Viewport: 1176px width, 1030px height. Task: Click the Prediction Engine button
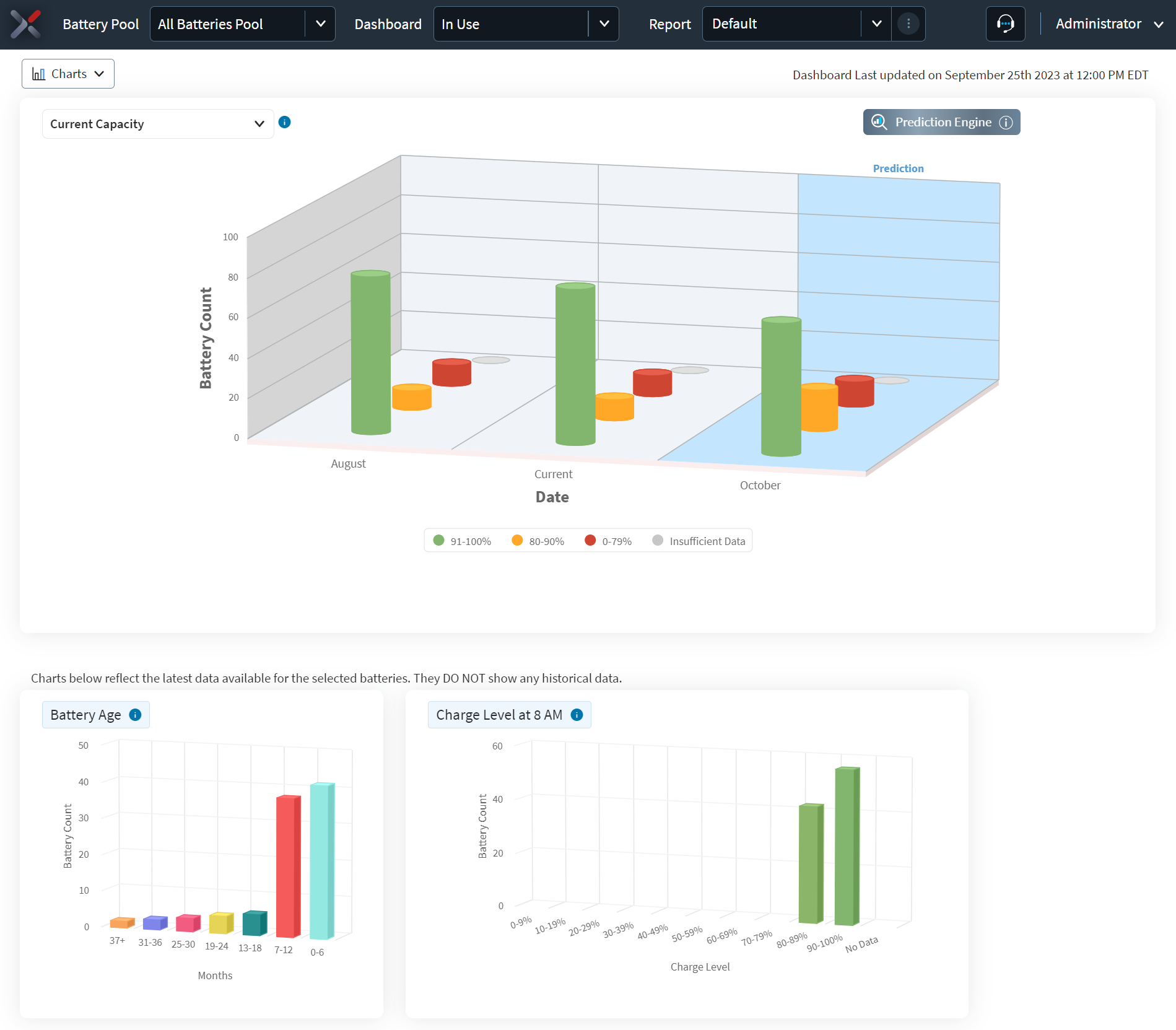click(x=941, y=122)
